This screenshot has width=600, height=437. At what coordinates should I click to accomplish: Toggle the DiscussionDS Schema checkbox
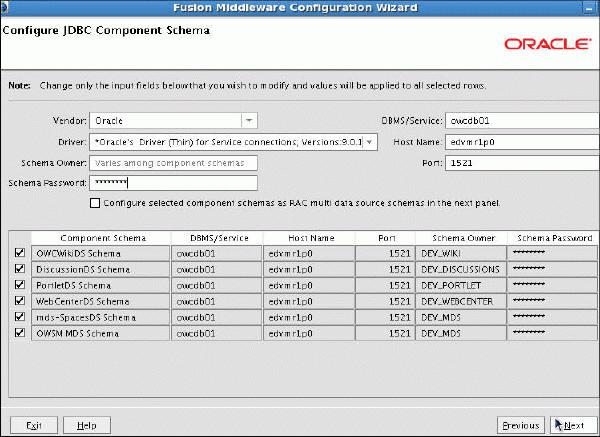tap(20, 269)
